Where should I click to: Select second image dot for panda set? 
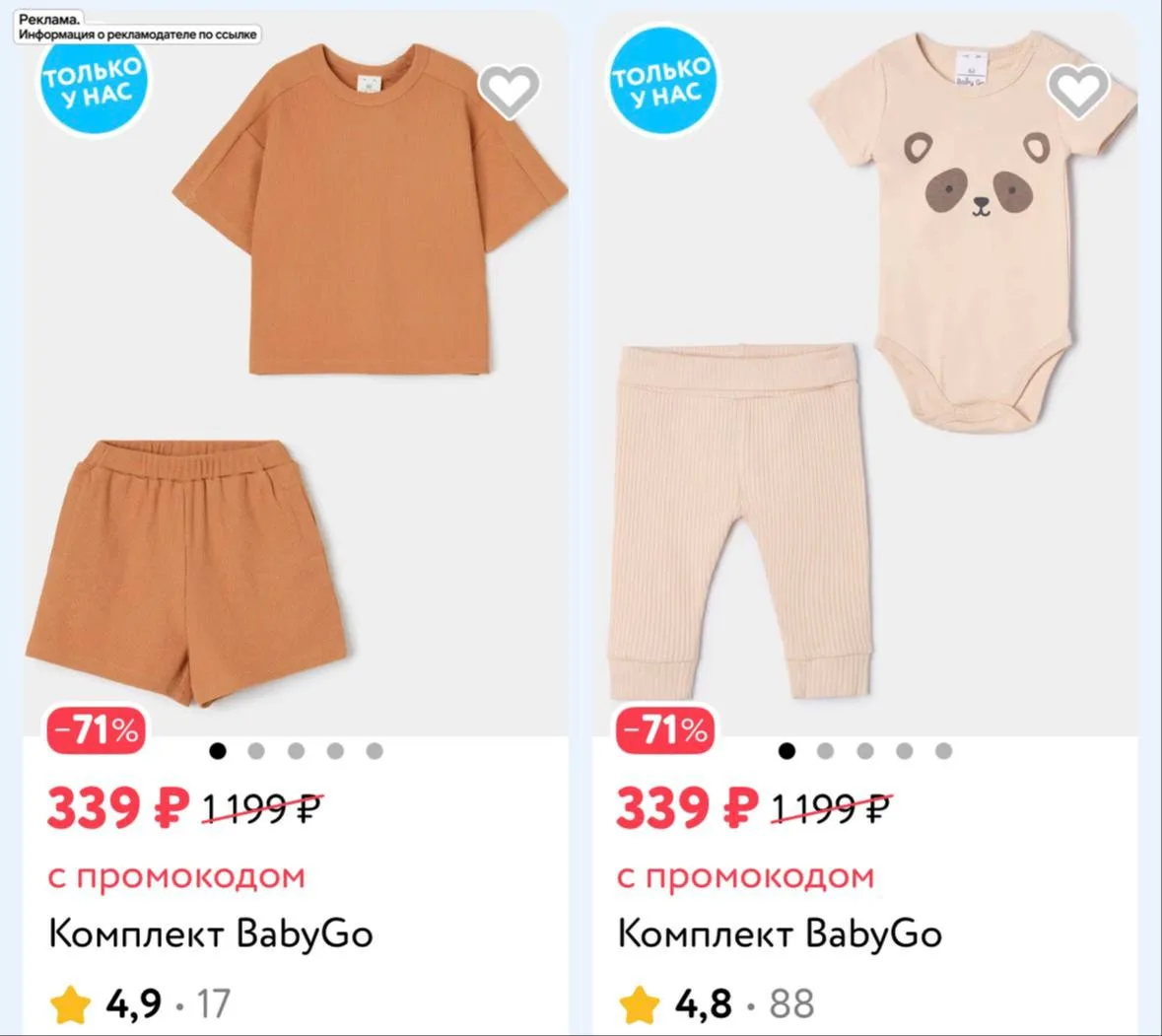[x=826, y=751]
